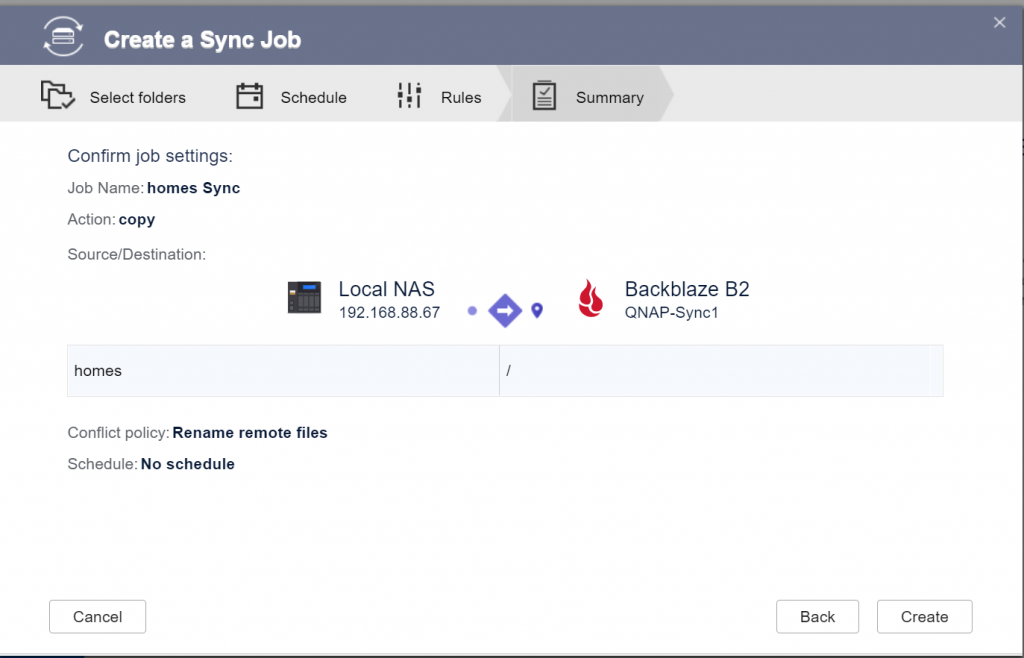Click the Local NAS source title
1024x658 pixels.
click(387, 289)
